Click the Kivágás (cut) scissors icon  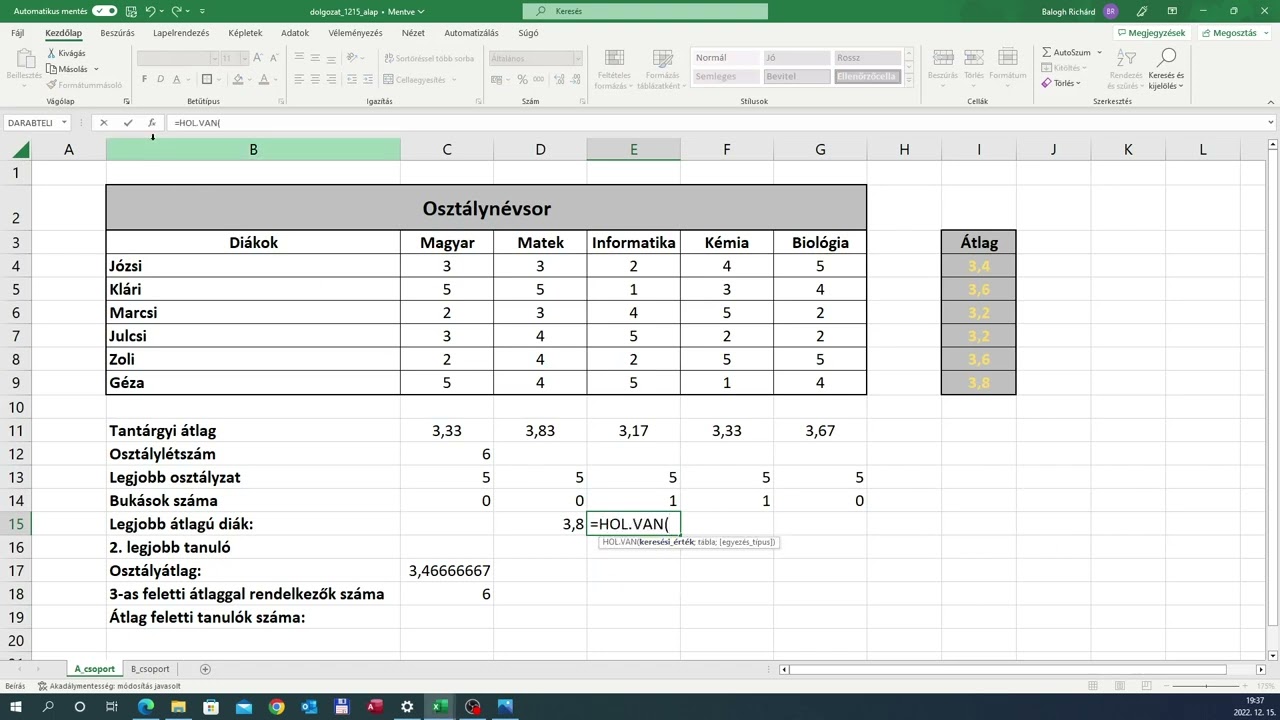[51, 53]
